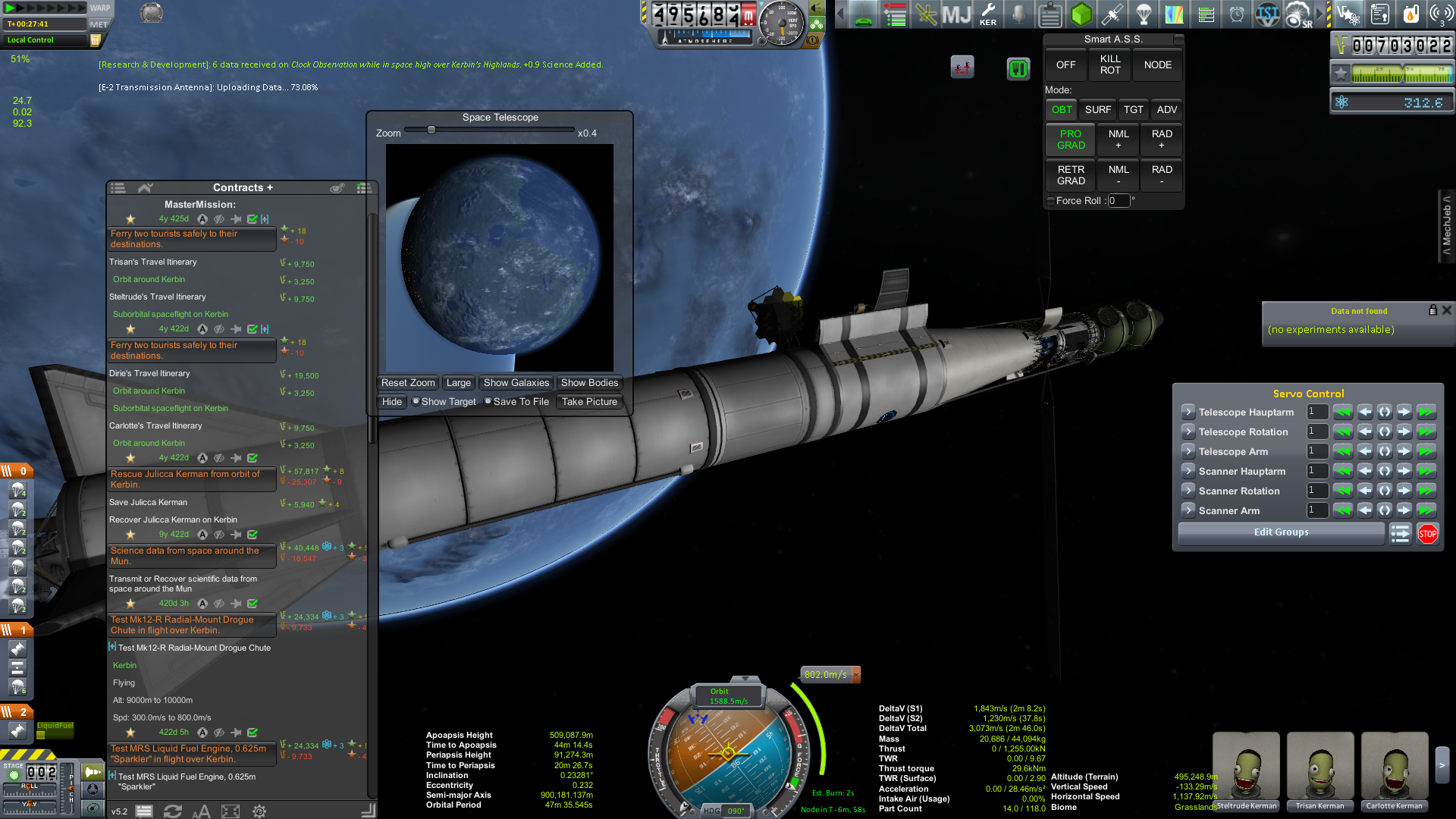The image size is (1456, 819).
Task: Click the Edit Groups button
Action: tap(1281, 532)
